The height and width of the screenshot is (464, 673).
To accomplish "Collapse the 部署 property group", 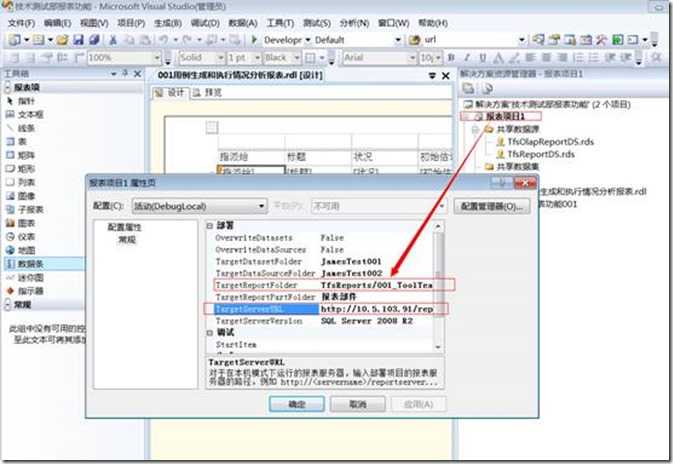I will pos(209,226).
